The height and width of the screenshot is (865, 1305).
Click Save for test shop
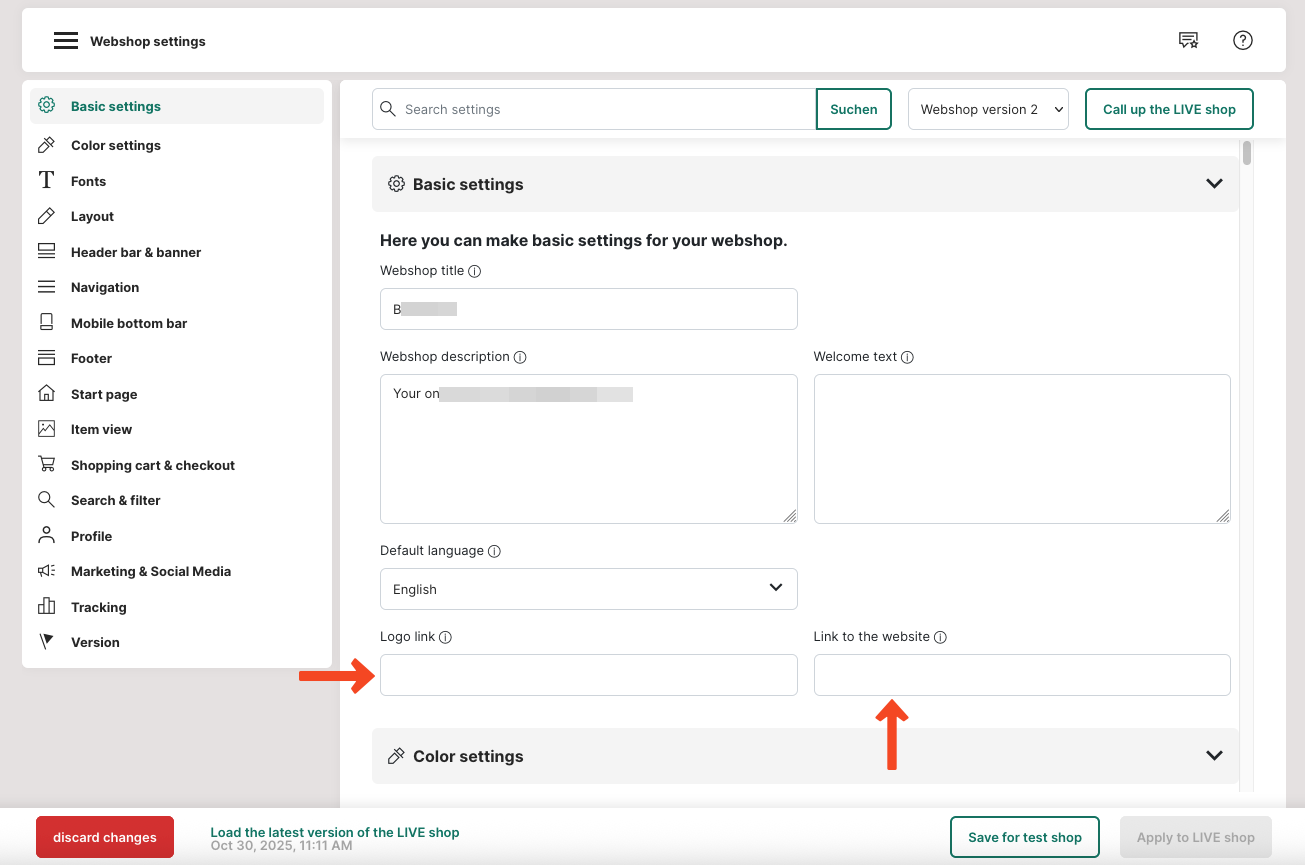(1024, 837)
